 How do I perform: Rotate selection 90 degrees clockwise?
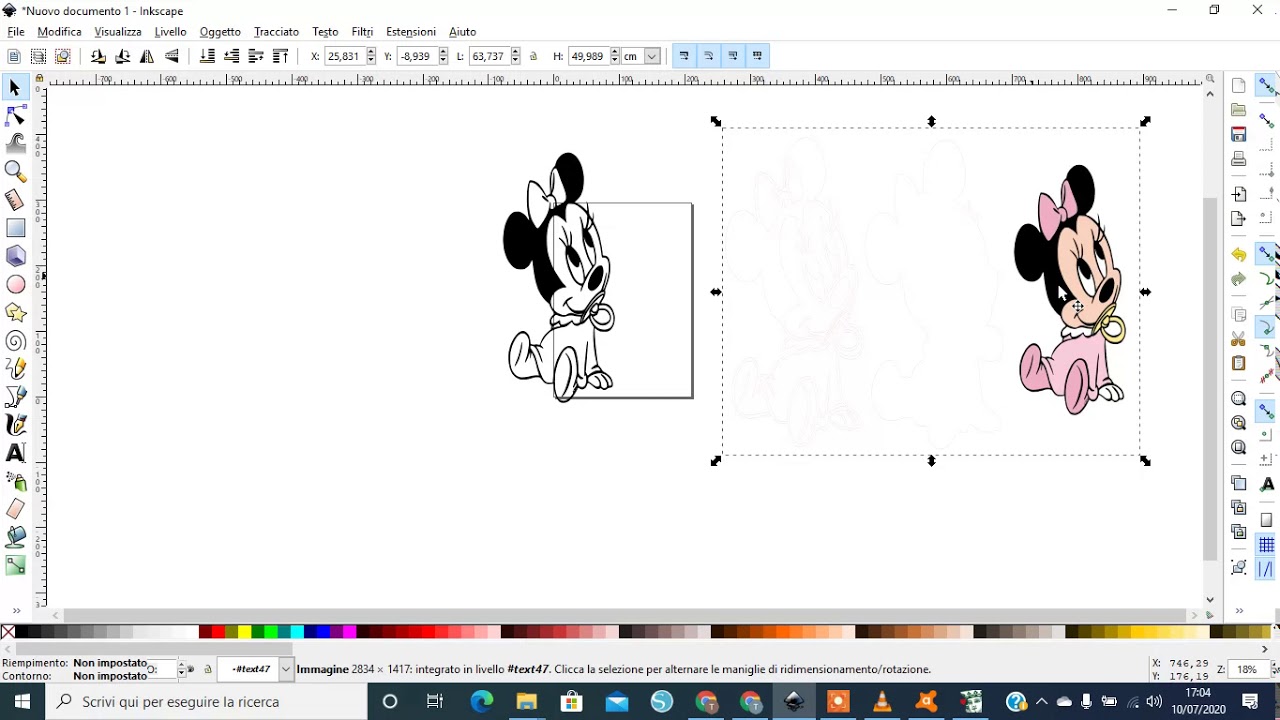click(122, 56)
